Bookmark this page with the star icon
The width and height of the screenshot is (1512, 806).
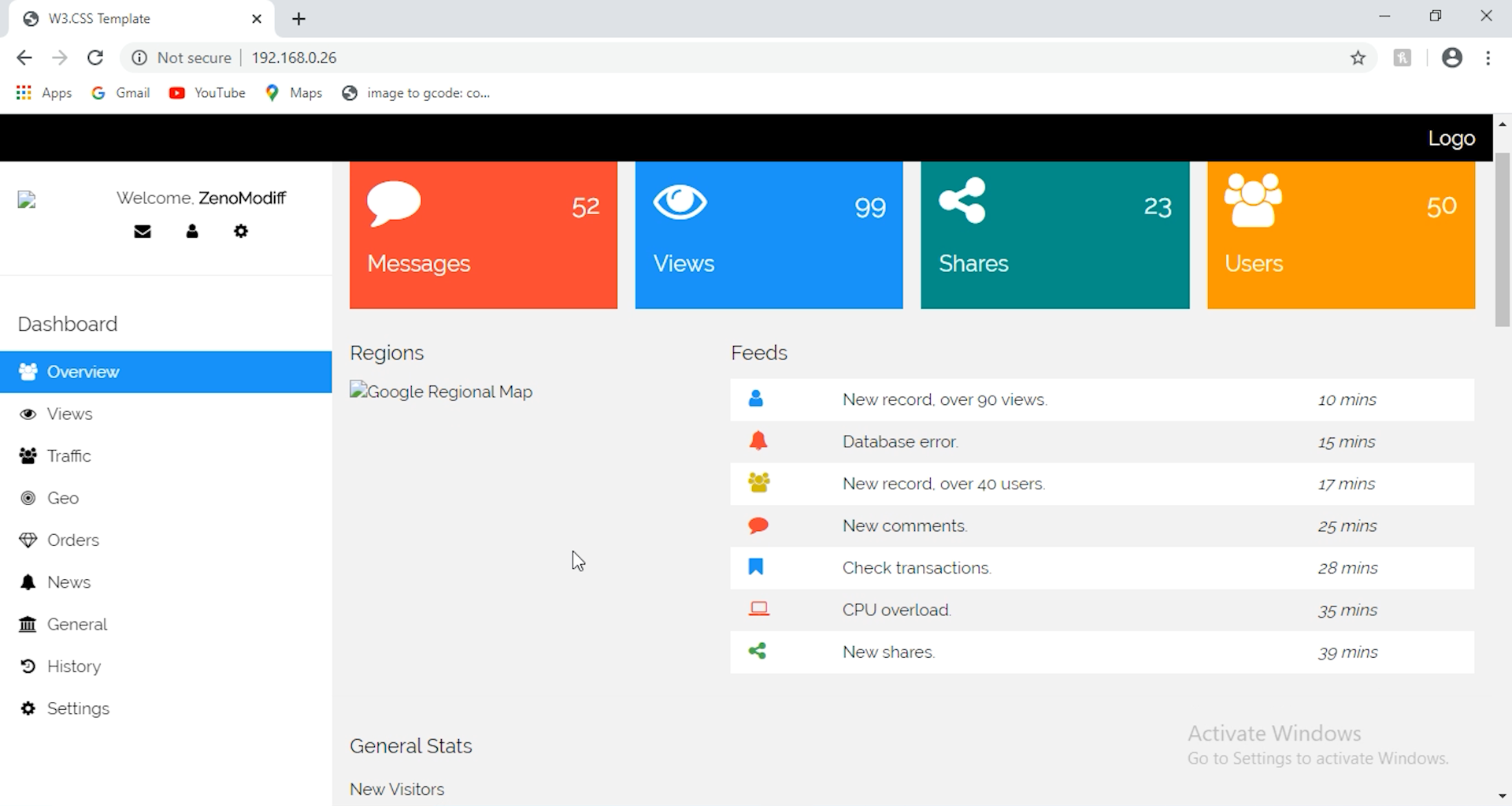coord(1358,58)
